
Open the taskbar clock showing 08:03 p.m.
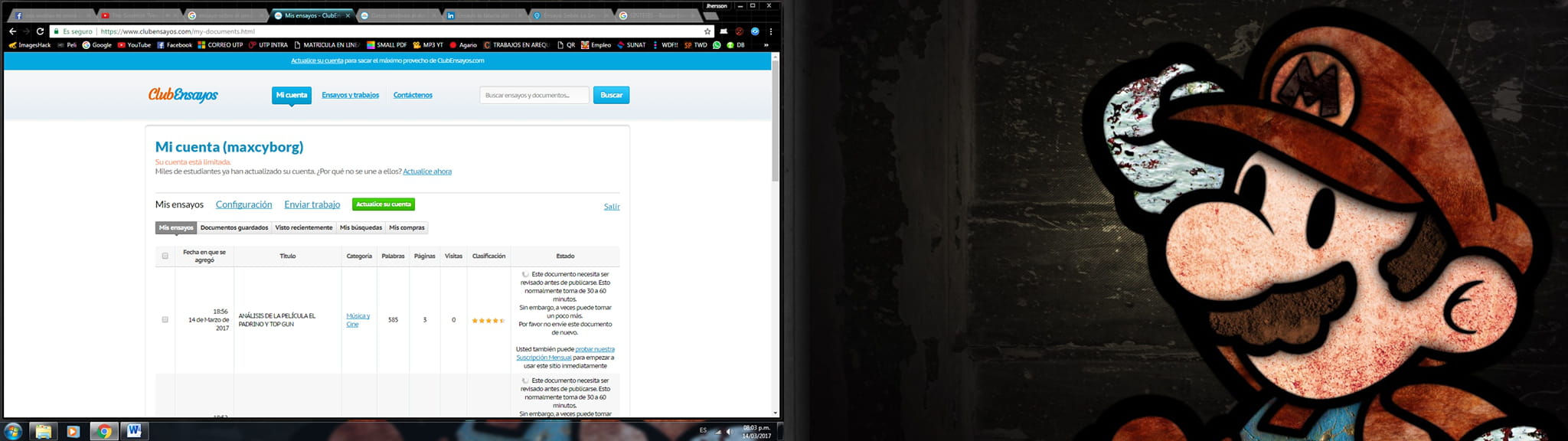(x=756, y=432)
